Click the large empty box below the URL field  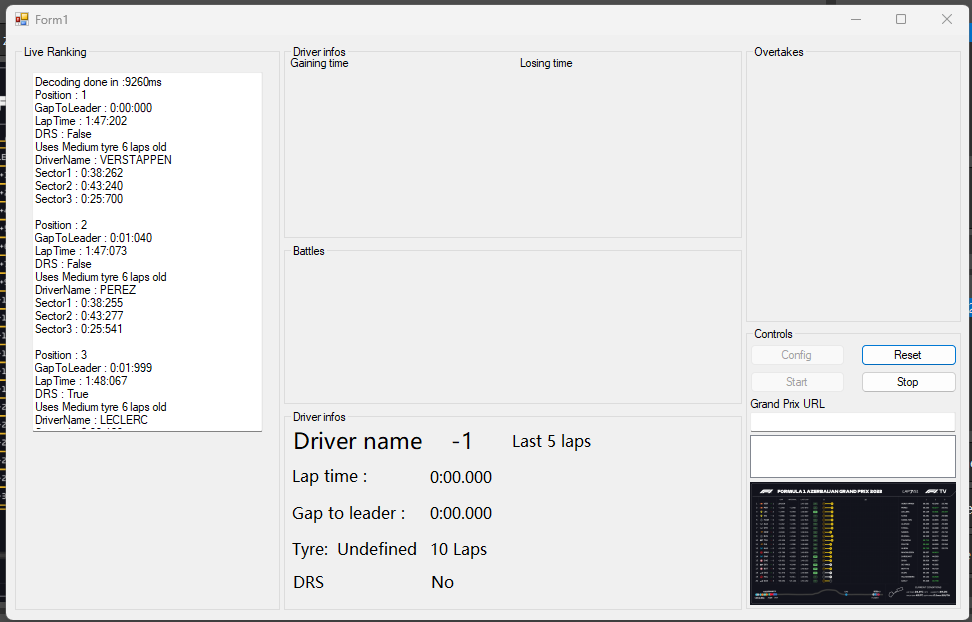(x=852, y=456)
